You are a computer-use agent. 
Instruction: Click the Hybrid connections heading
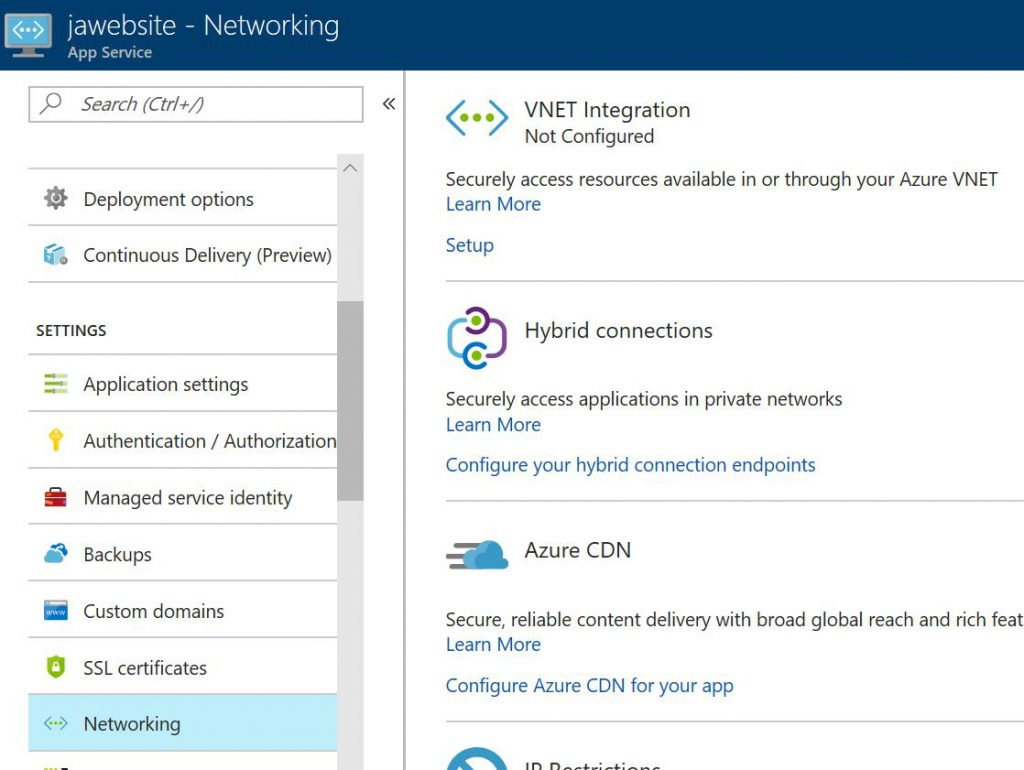618,330
